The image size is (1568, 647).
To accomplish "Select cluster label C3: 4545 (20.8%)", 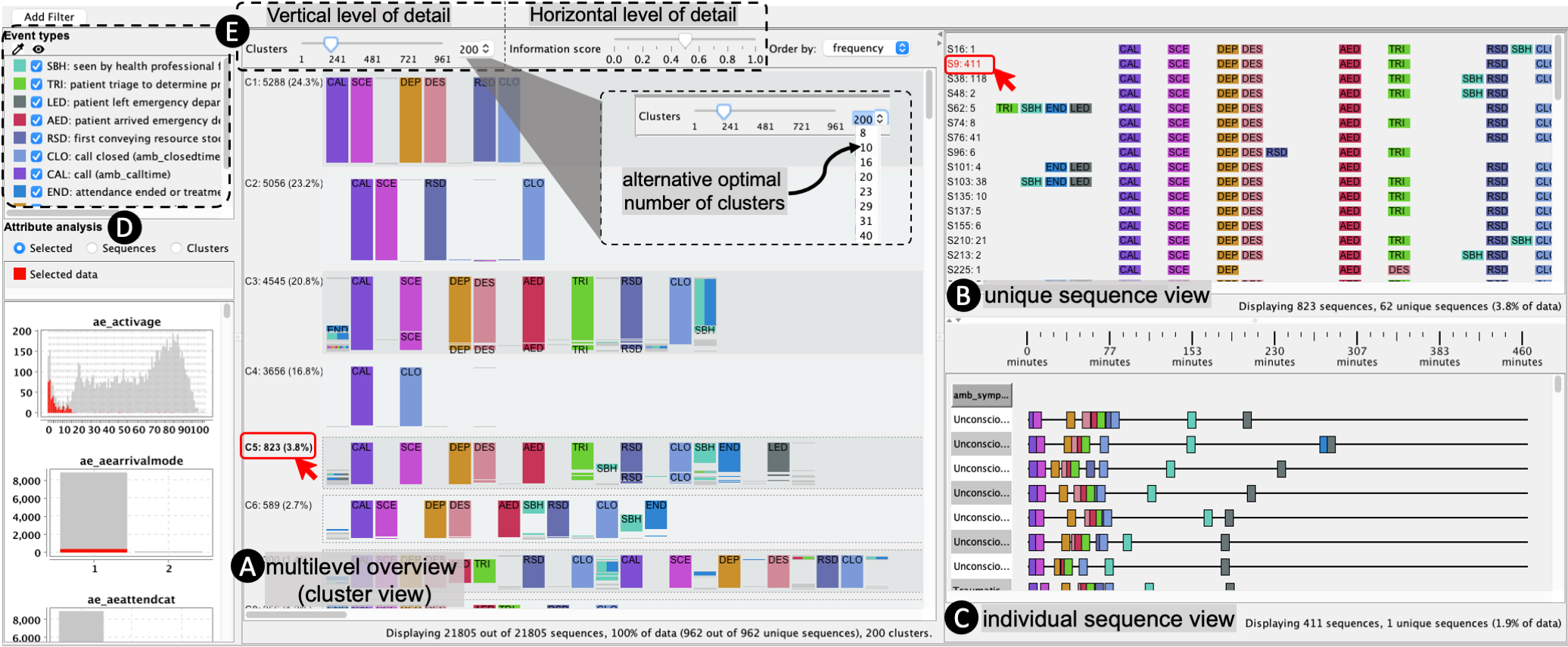I will tap(284, 282).
